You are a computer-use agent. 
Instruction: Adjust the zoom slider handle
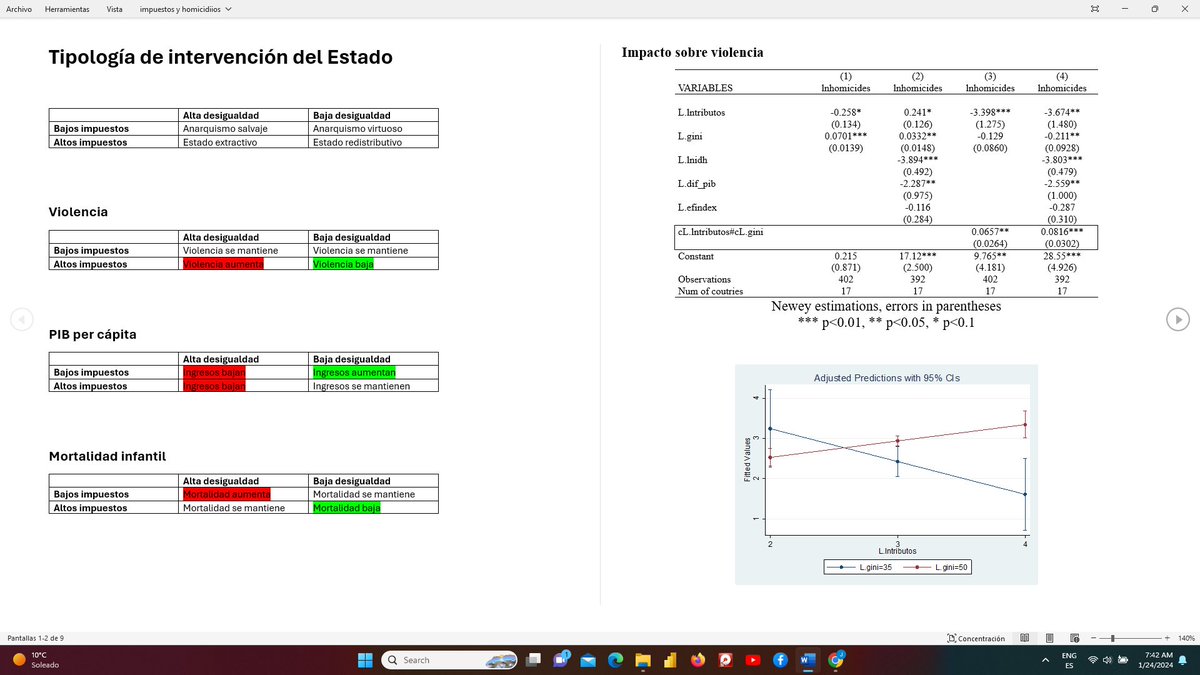coord(1113,638)
